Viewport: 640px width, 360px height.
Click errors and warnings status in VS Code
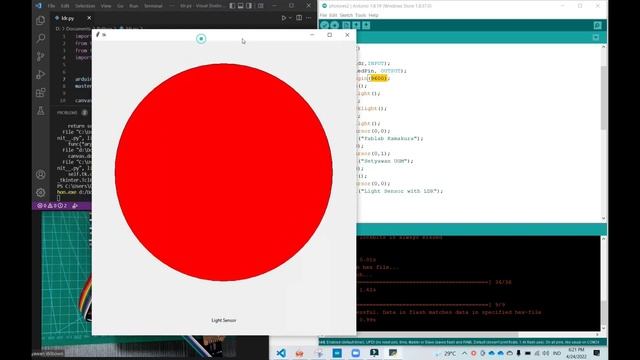pos(52,206)
